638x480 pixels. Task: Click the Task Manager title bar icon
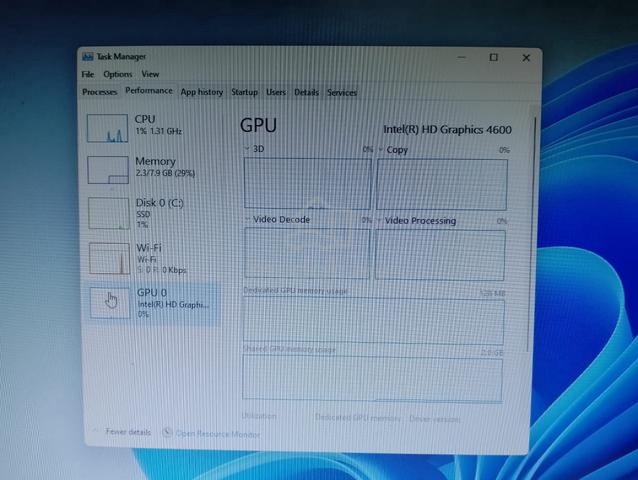coord(88,57)
